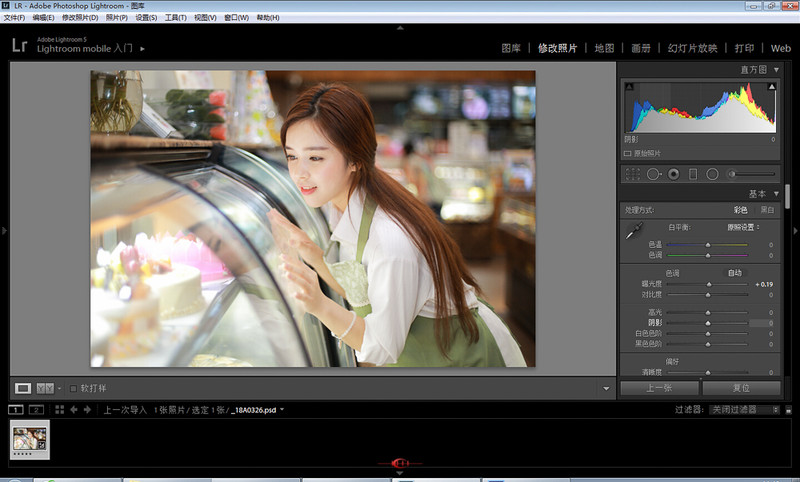Toggle highlight clipping indicator in histogram
Image resolution: width=800 pixels, height=482 pixels.
click(x=771, y=87)
